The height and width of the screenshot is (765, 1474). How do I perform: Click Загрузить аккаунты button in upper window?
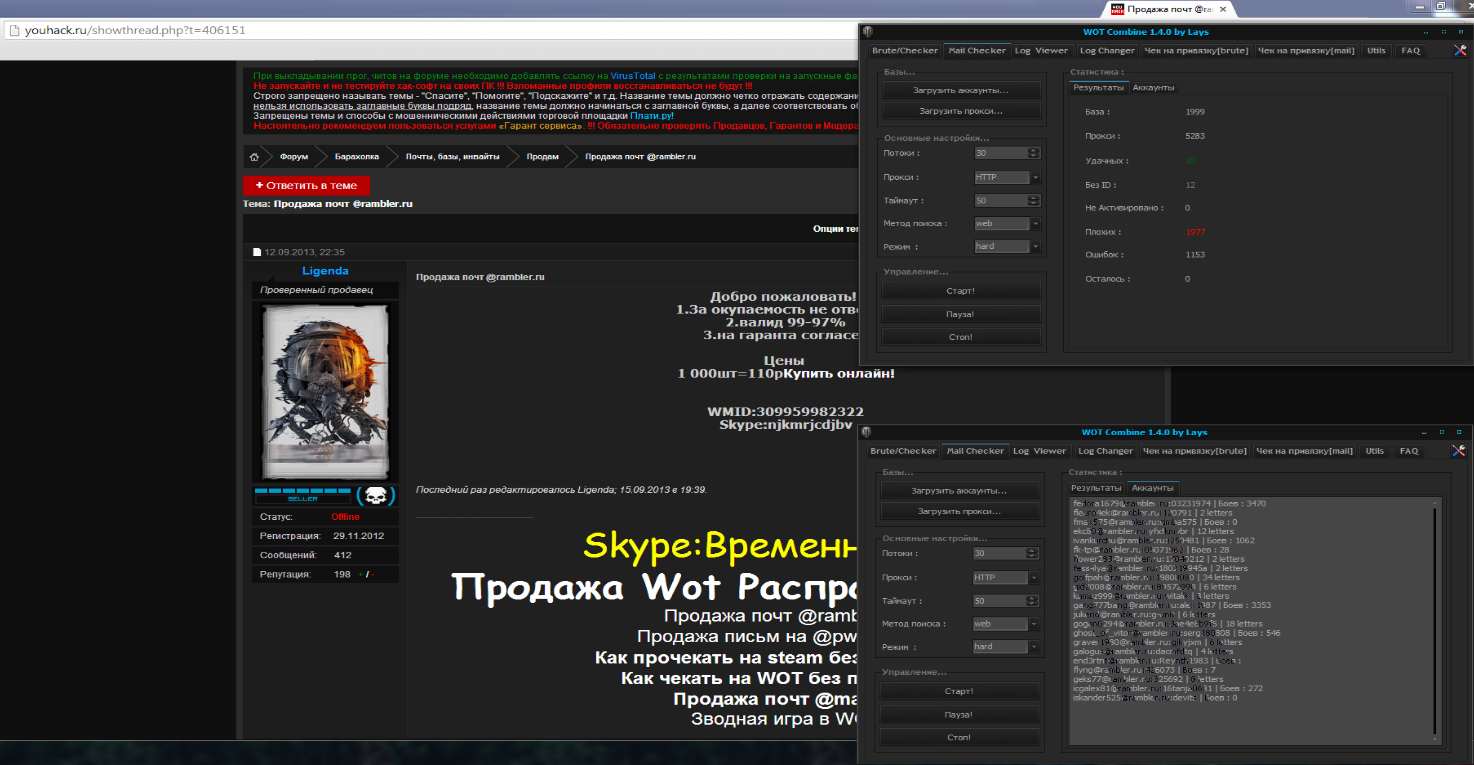pos(961,90)
